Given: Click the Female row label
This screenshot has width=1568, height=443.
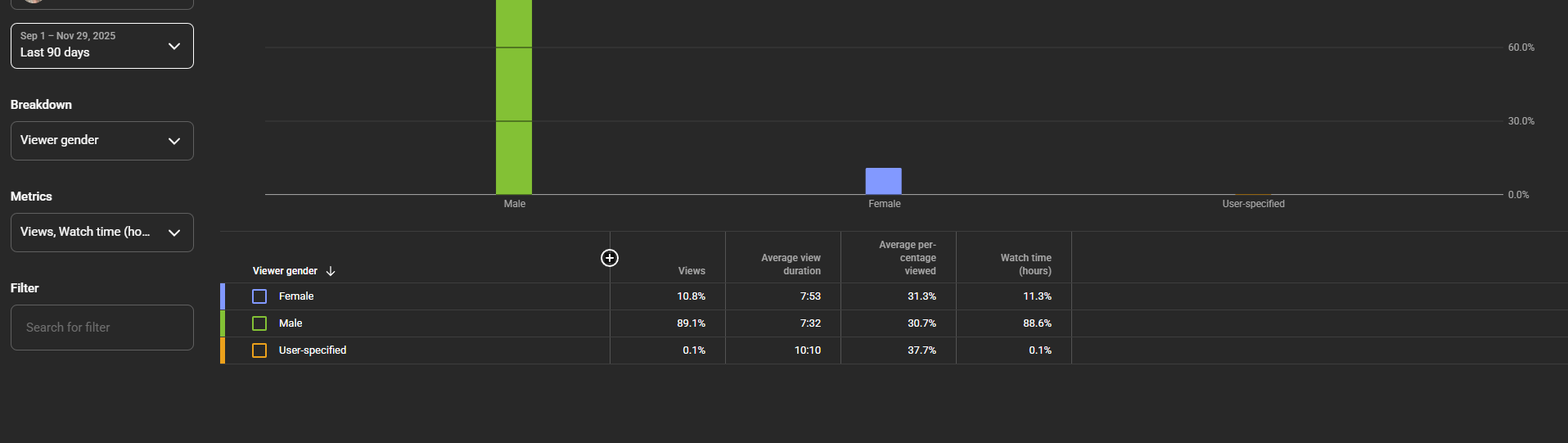Looking at the screenshot, I should click(x=296, y=296).
